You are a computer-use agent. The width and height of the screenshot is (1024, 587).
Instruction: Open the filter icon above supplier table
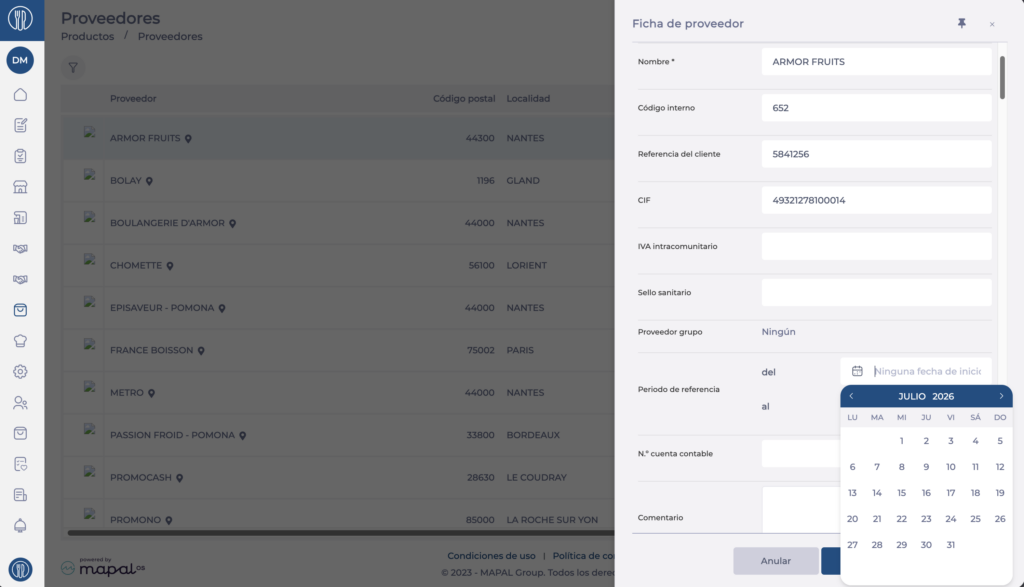click(x=73, y=67)
